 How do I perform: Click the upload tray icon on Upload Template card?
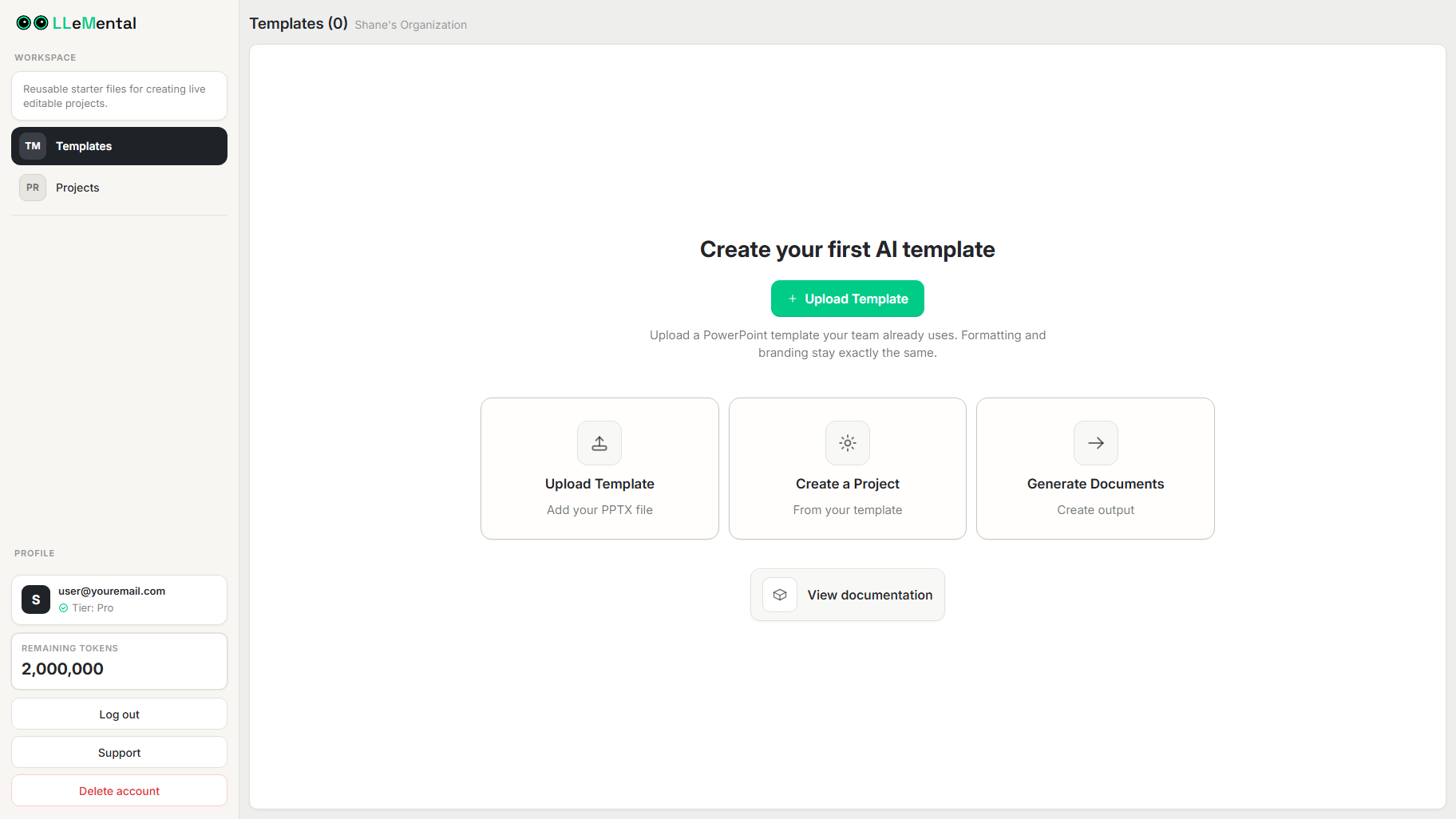(599, 443)
